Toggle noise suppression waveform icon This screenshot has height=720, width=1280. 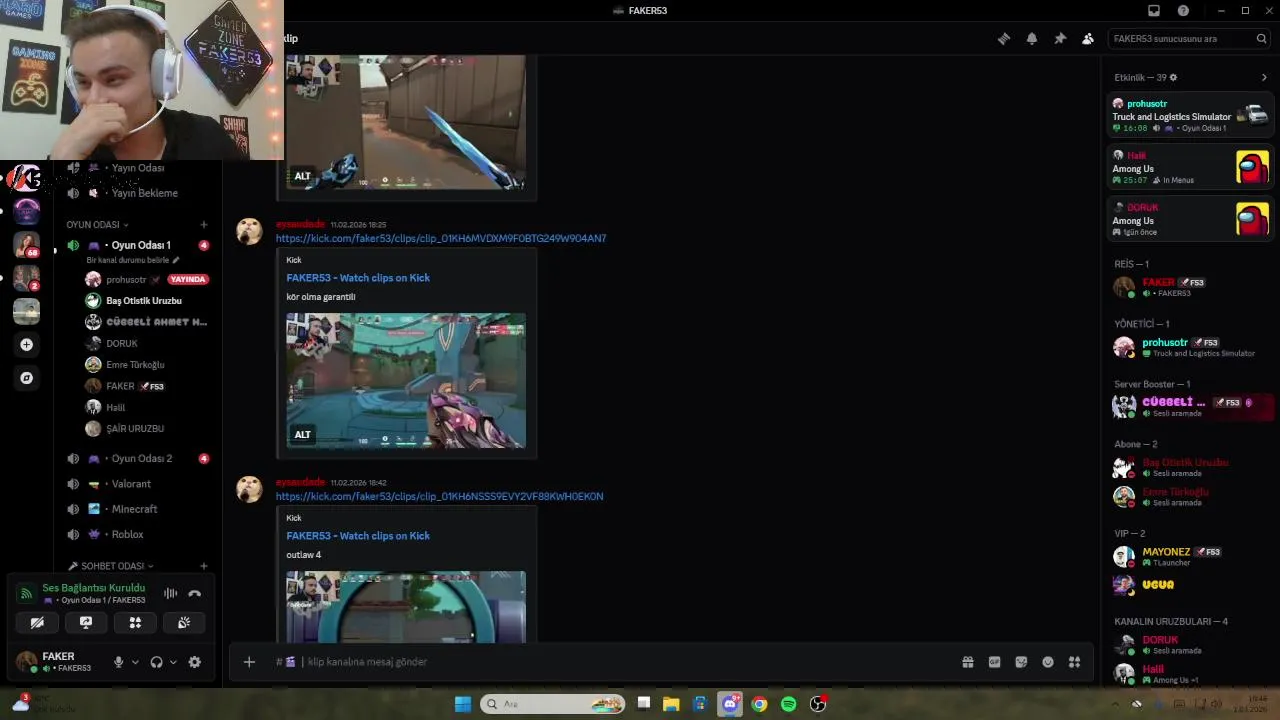171,594
